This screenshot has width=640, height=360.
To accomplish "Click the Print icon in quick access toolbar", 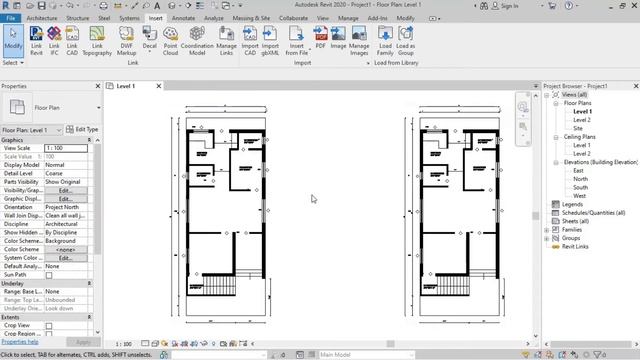I will 104,6.
